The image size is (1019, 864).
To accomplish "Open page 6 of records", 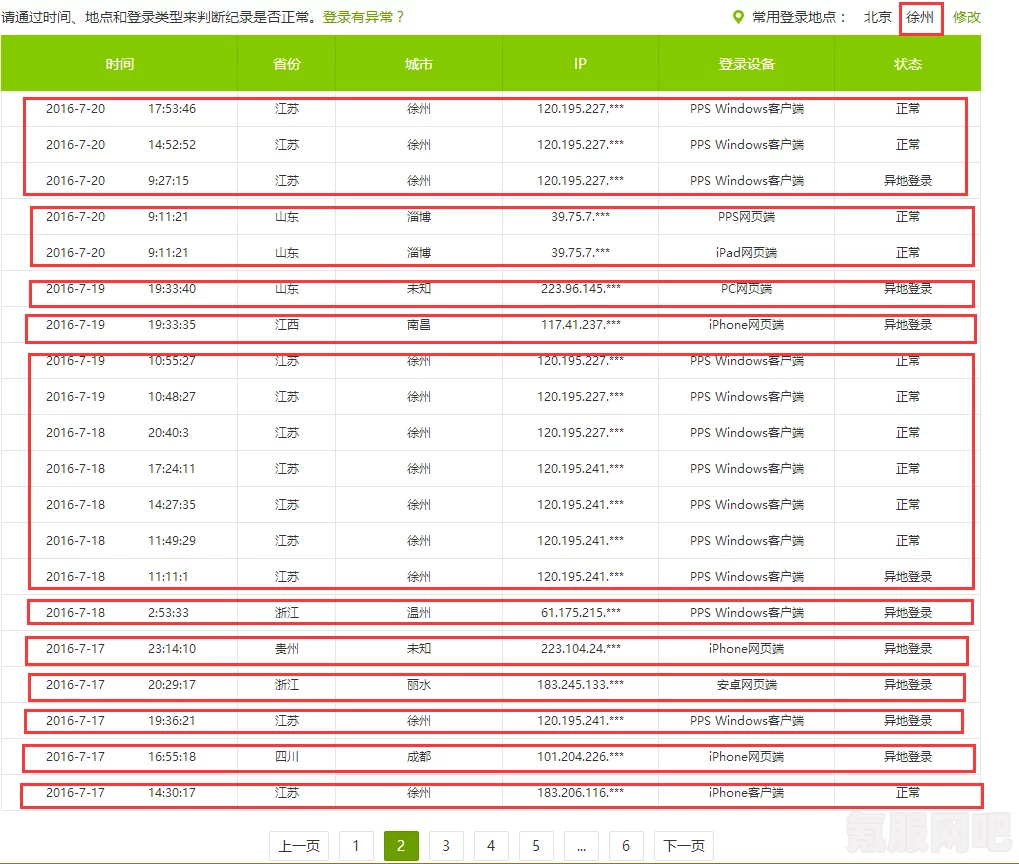I will tap(626, 846).
